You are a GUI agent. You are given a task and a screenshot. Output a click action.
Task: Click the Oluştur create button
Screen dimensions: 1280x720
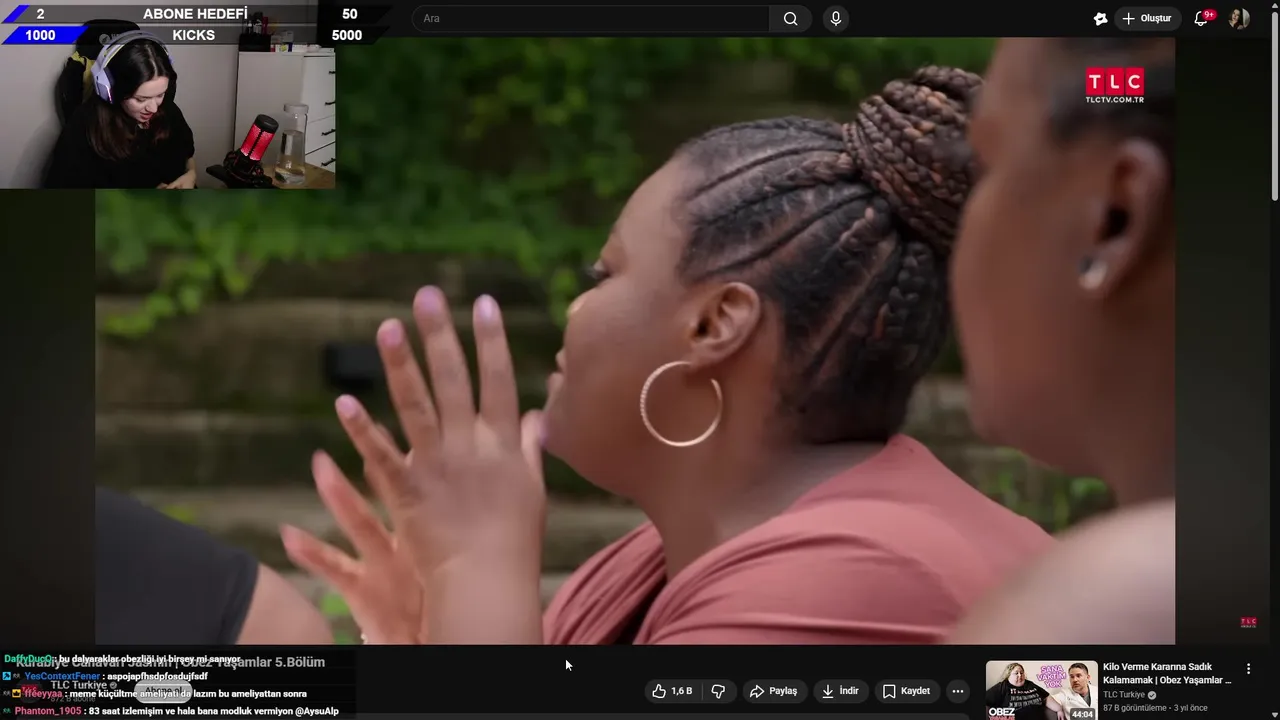click(x=1146, y=18)
